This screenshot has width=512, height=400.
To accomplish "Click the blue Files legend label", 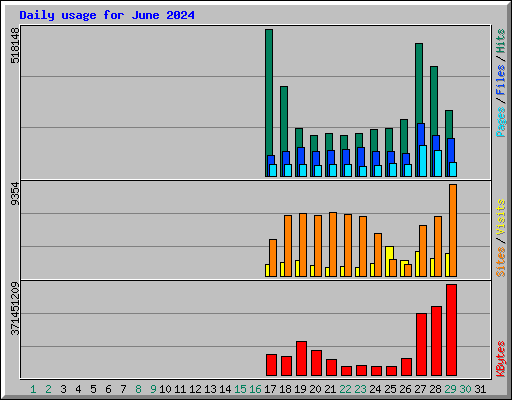I will (501, 80).
